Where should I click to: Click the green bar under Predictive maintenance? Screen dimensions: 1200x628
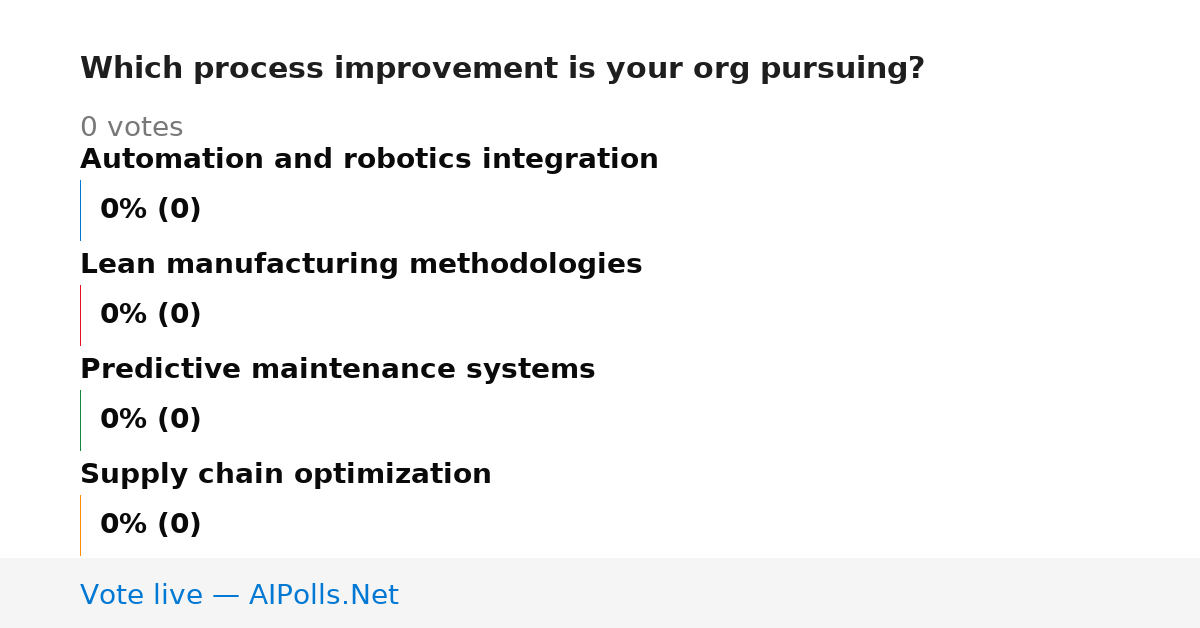[x=80, y=420]
